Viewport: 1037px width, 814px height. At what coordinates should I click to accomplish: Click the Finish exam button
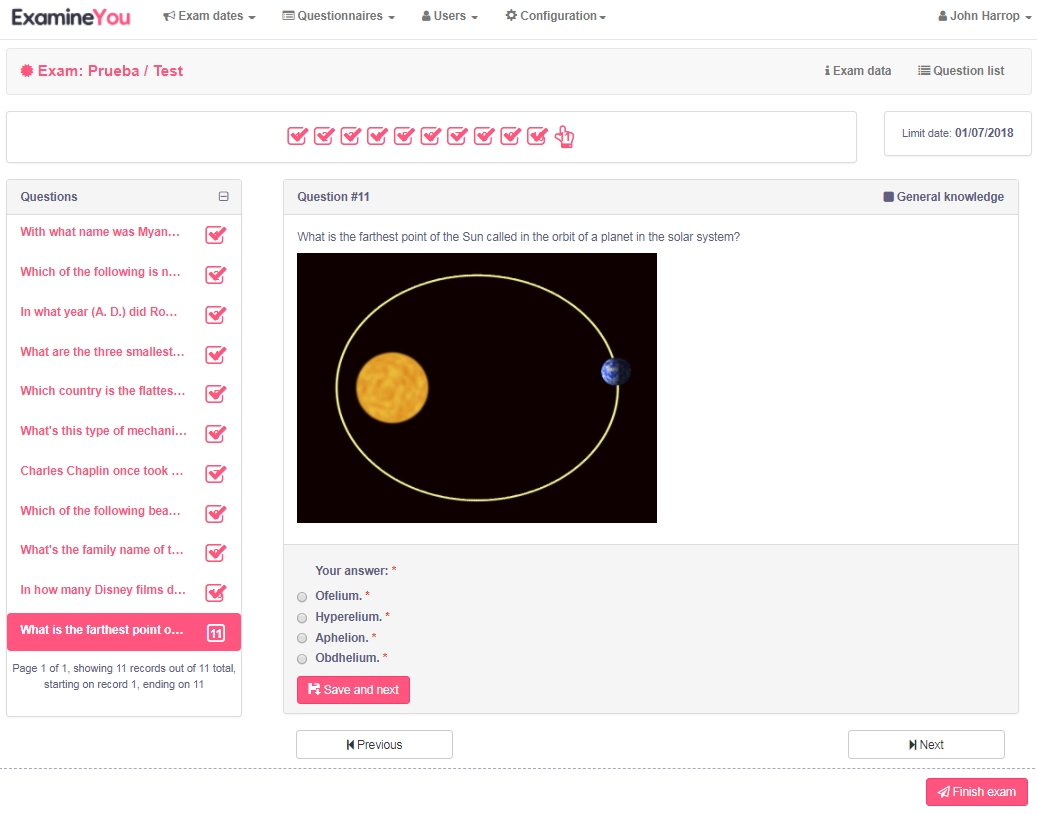point(977,792)
